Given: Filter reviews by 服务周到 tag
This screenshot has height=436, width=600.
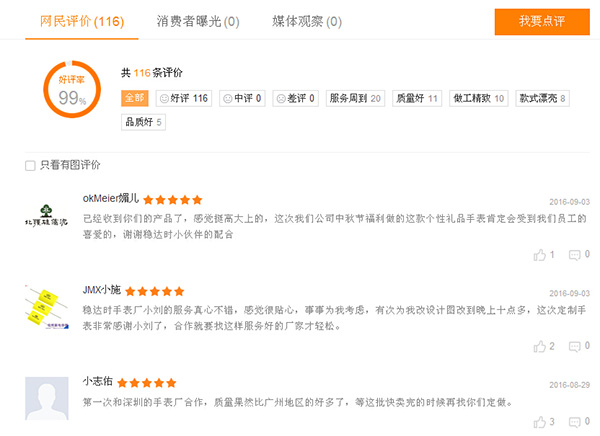Looking at the screenshot, I should tap(356, 98).
